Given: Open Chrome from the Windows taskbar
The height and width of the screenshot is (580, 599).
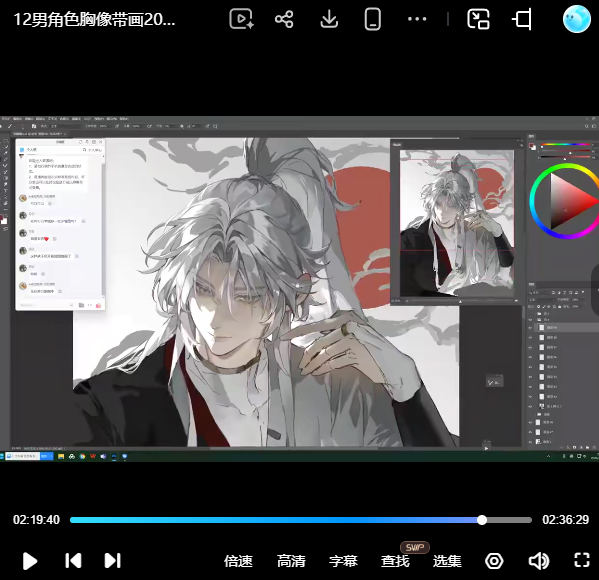Looking at the screenshot, I should pos(82,457).
